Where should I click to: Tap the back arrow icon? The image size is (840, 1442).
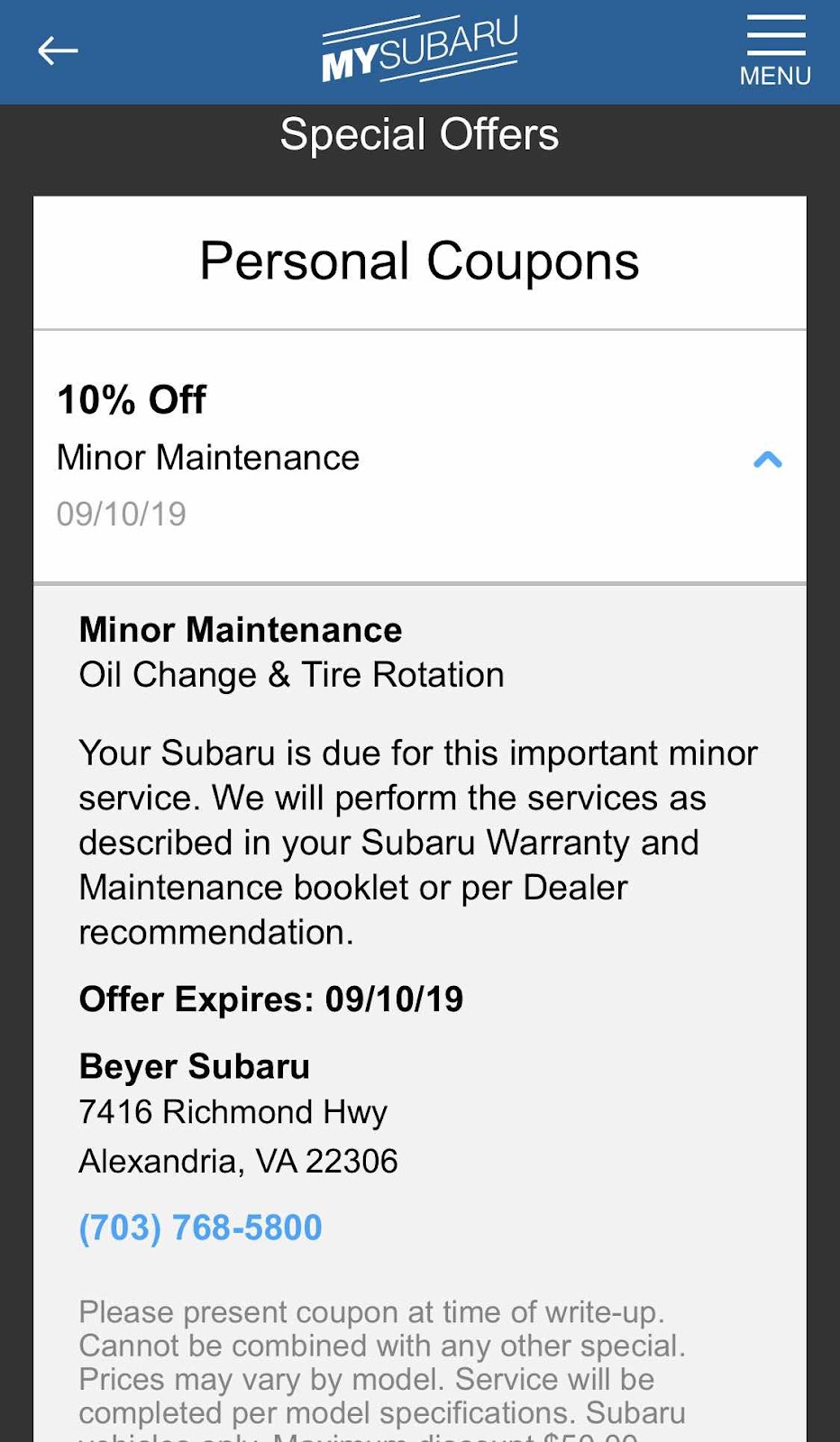(58, 51)
